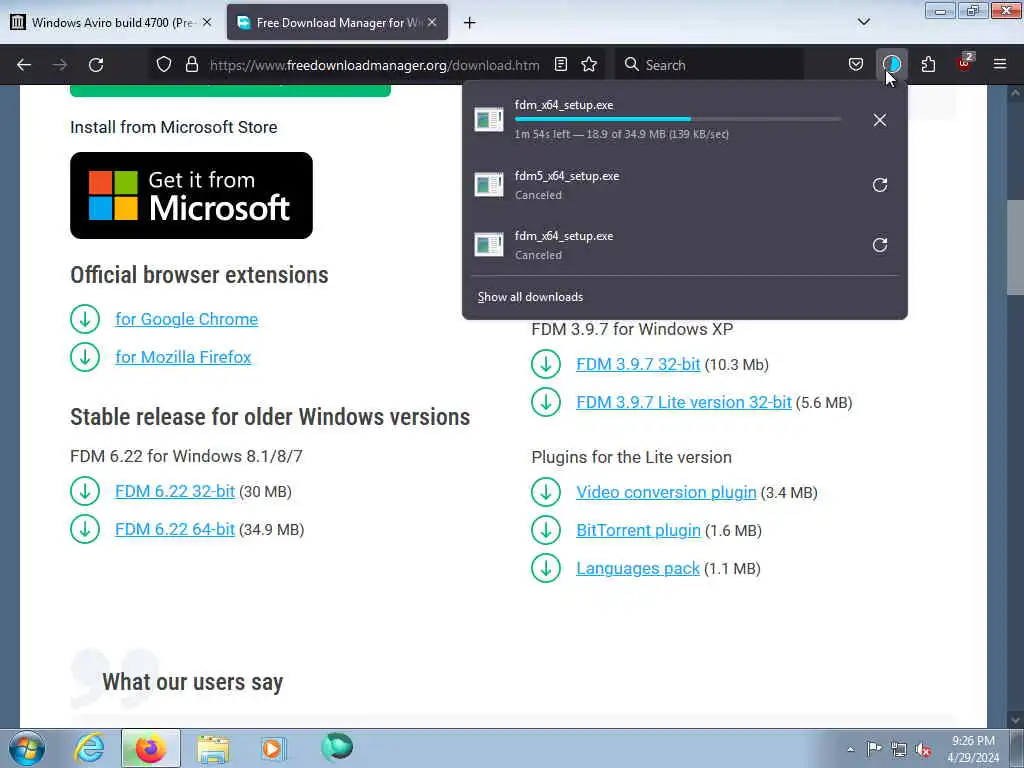Open Free Download Manager taskbar icon
This screenshot has width=1024, height=768.
(337, 747)
